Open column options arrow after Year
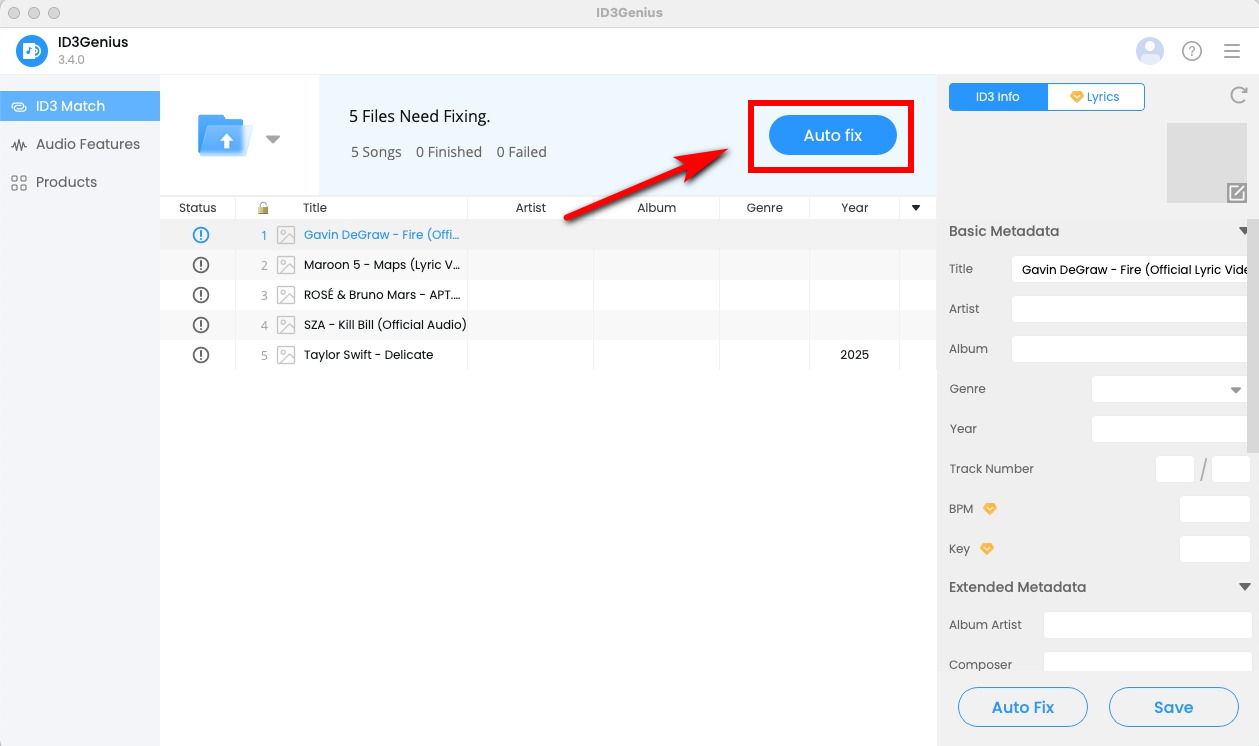1259x746 pixels. (915, 208)
